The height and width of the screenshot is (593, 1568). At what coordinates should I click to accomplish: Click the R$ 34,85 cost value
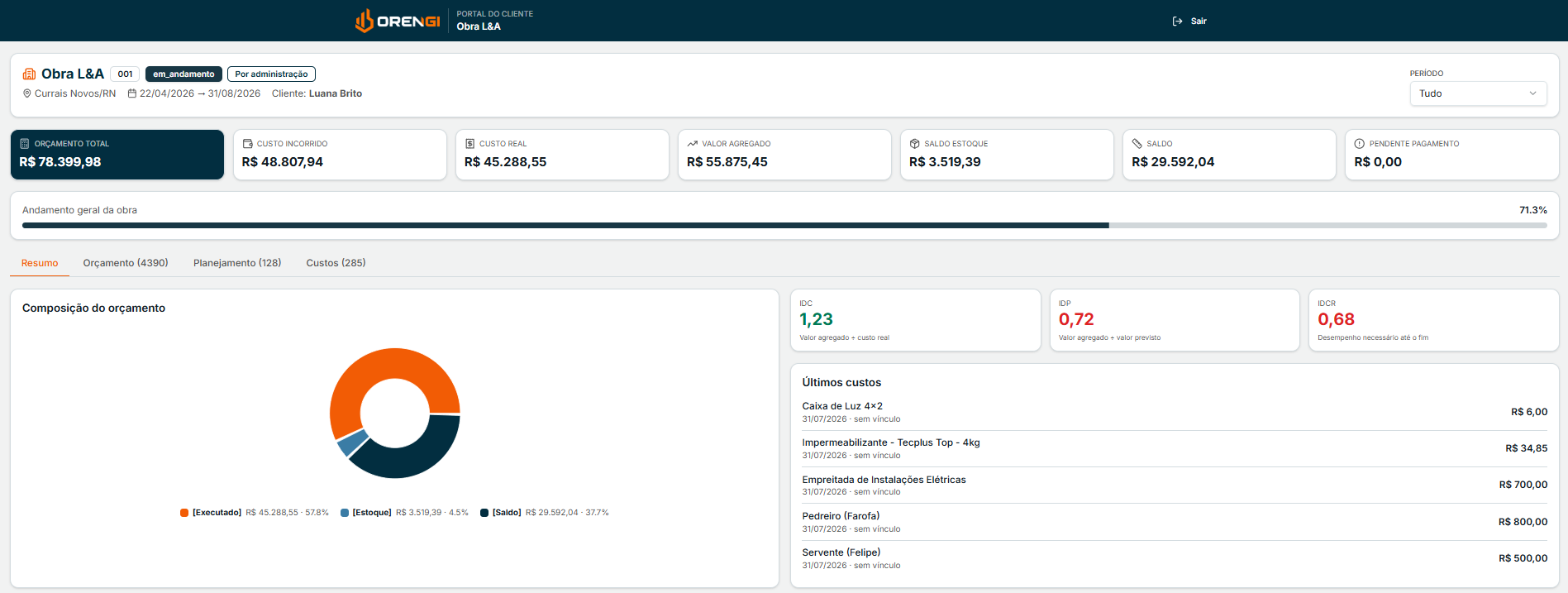coord(1527,448)
